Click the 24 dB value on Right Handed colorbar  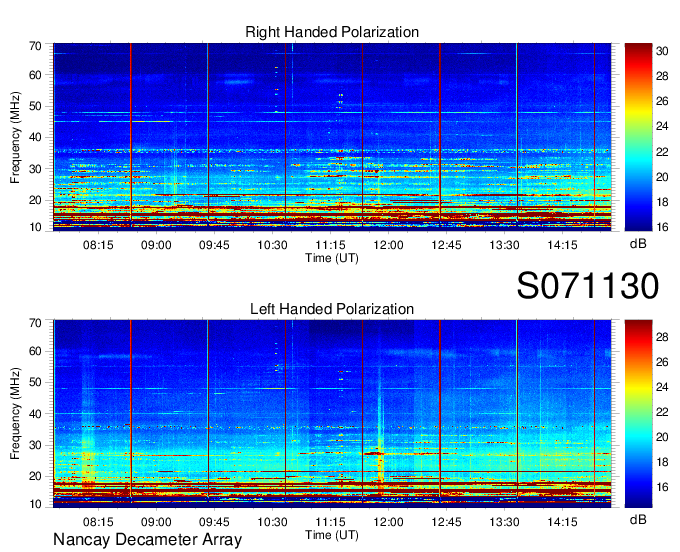[x=662, y=127]
